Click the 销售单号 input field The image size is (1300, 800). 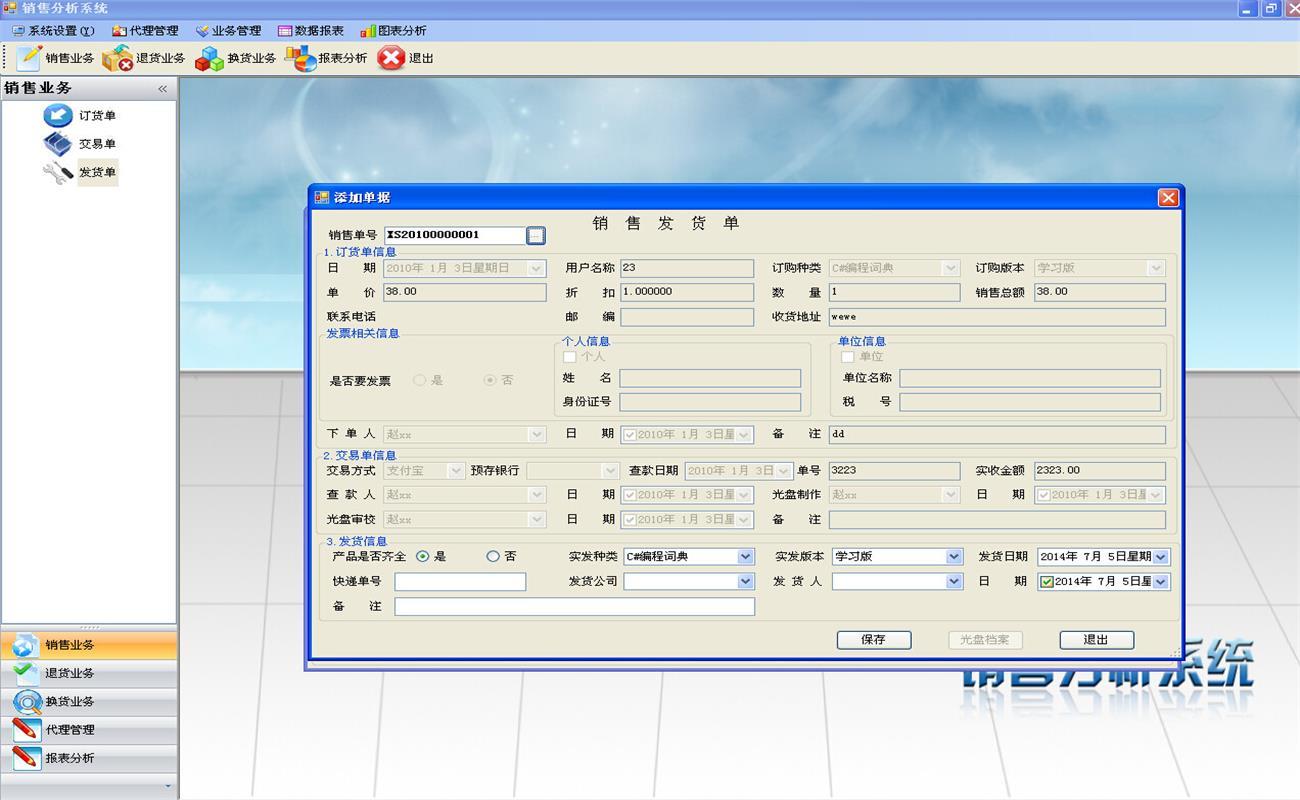455,235
